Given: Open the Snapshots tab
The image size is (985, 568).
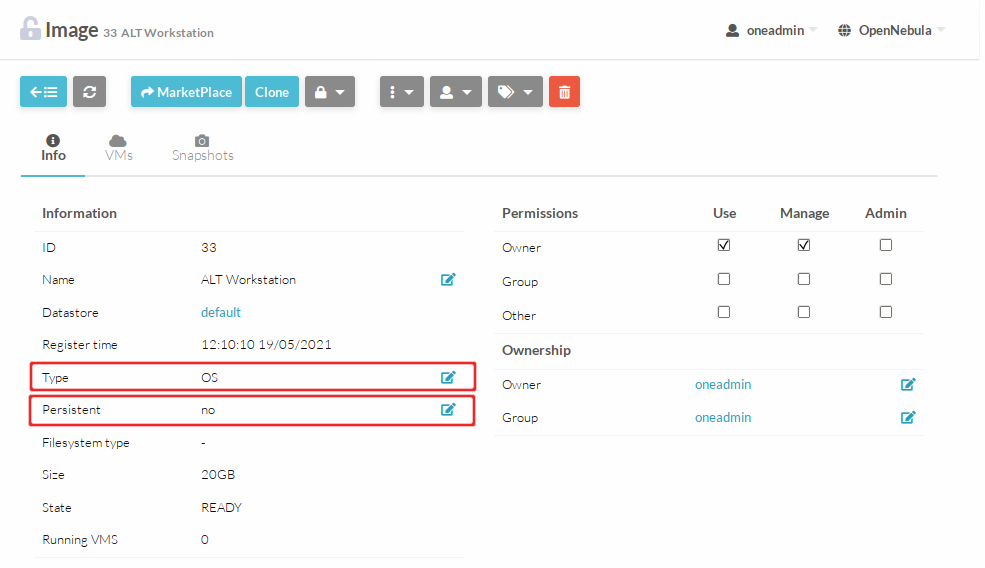Looking at the screenshot, I should click(202, 148).
